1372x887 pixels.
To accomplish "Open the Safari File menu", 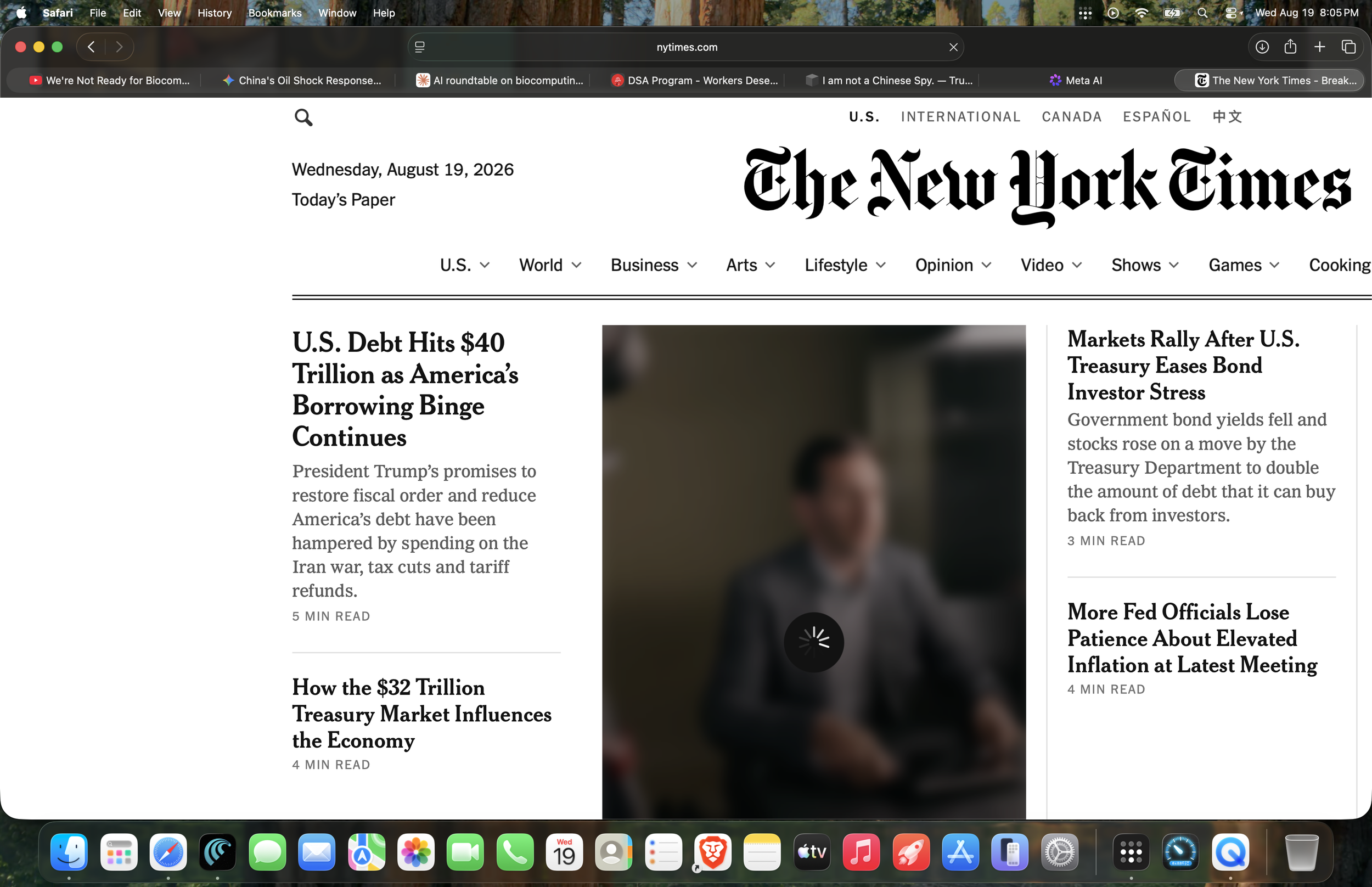I will [x=98, y=13].
